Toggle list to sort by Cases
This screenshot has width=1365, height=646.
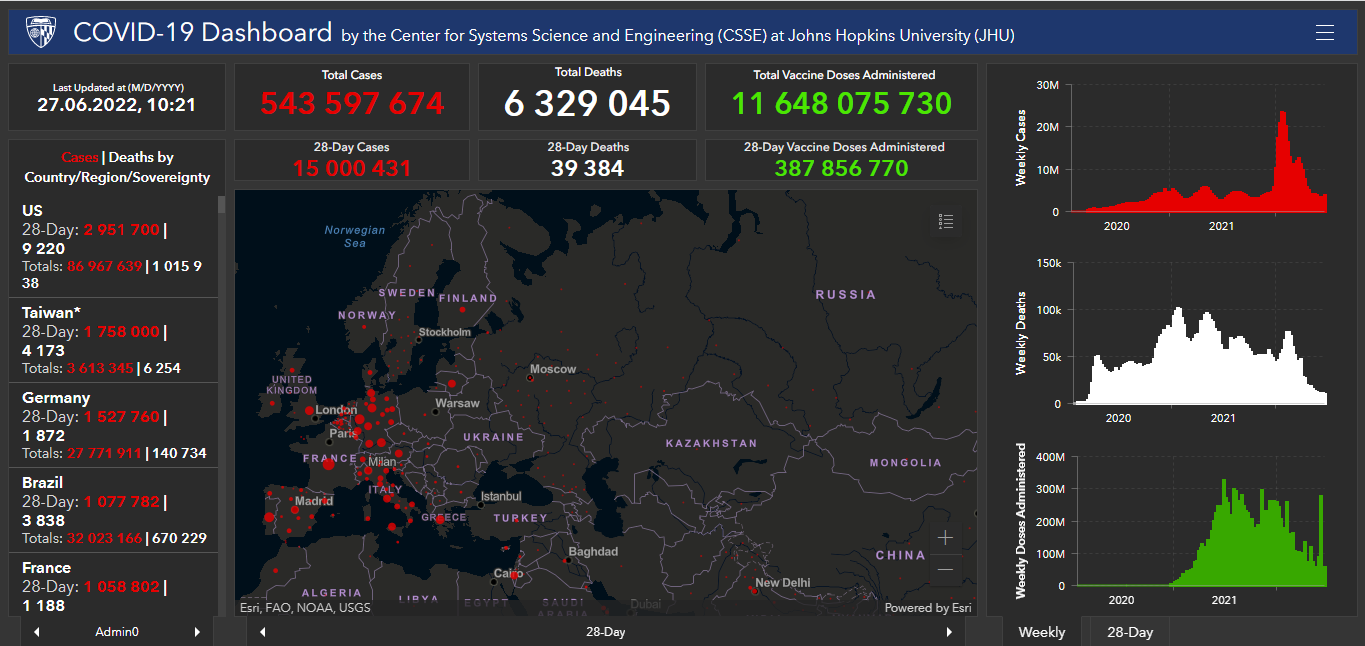click(x=80, y=157)
